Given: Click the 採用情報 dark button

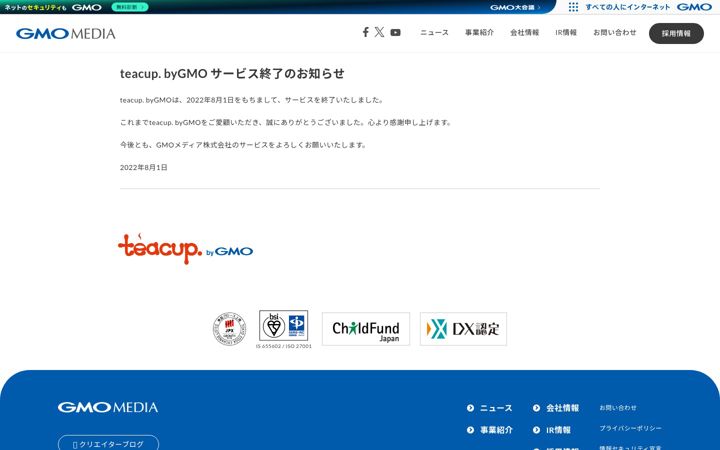Looking at the screenshot, I should pyautogui.click(x=676, y=33).
